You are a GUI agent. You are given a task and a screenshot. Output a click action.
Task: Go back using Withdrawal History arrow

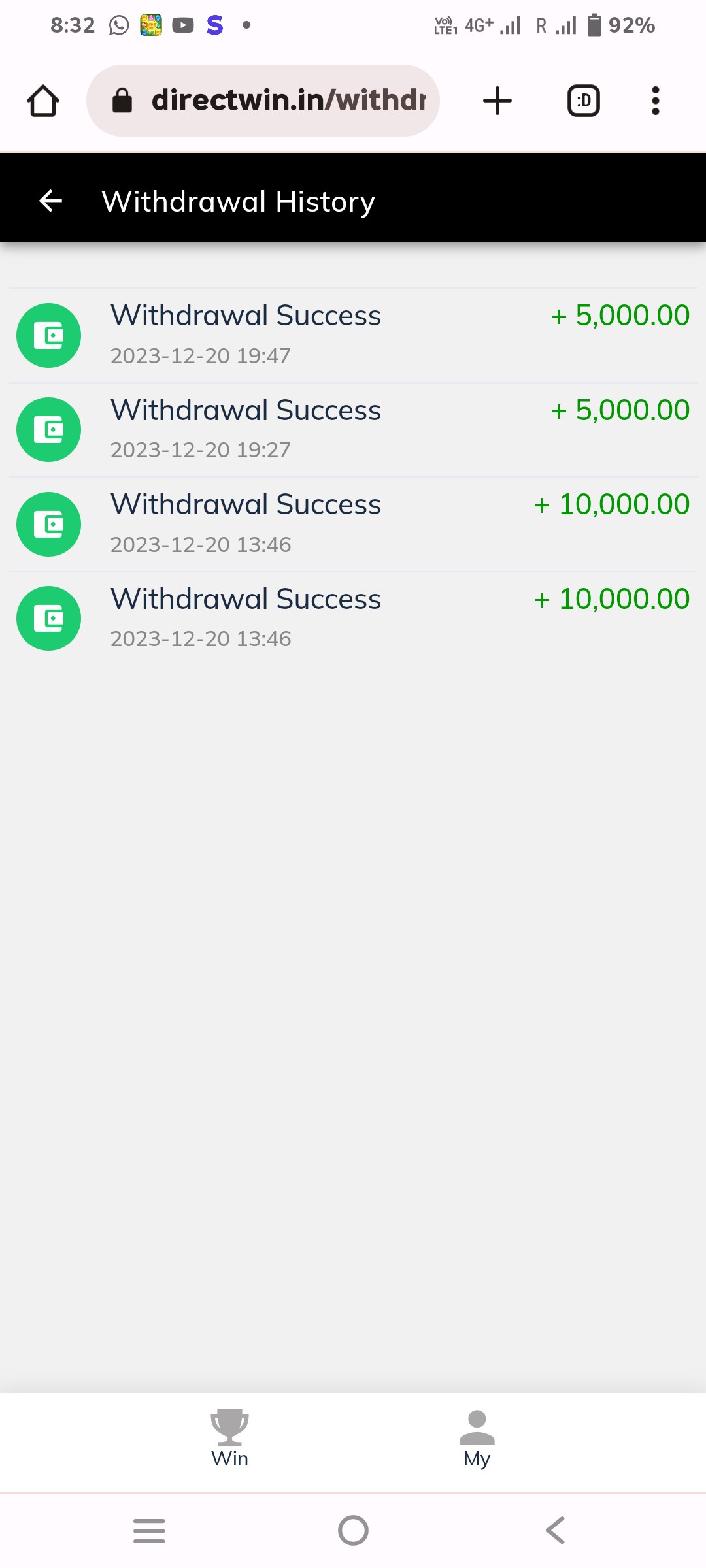(51, 201)
